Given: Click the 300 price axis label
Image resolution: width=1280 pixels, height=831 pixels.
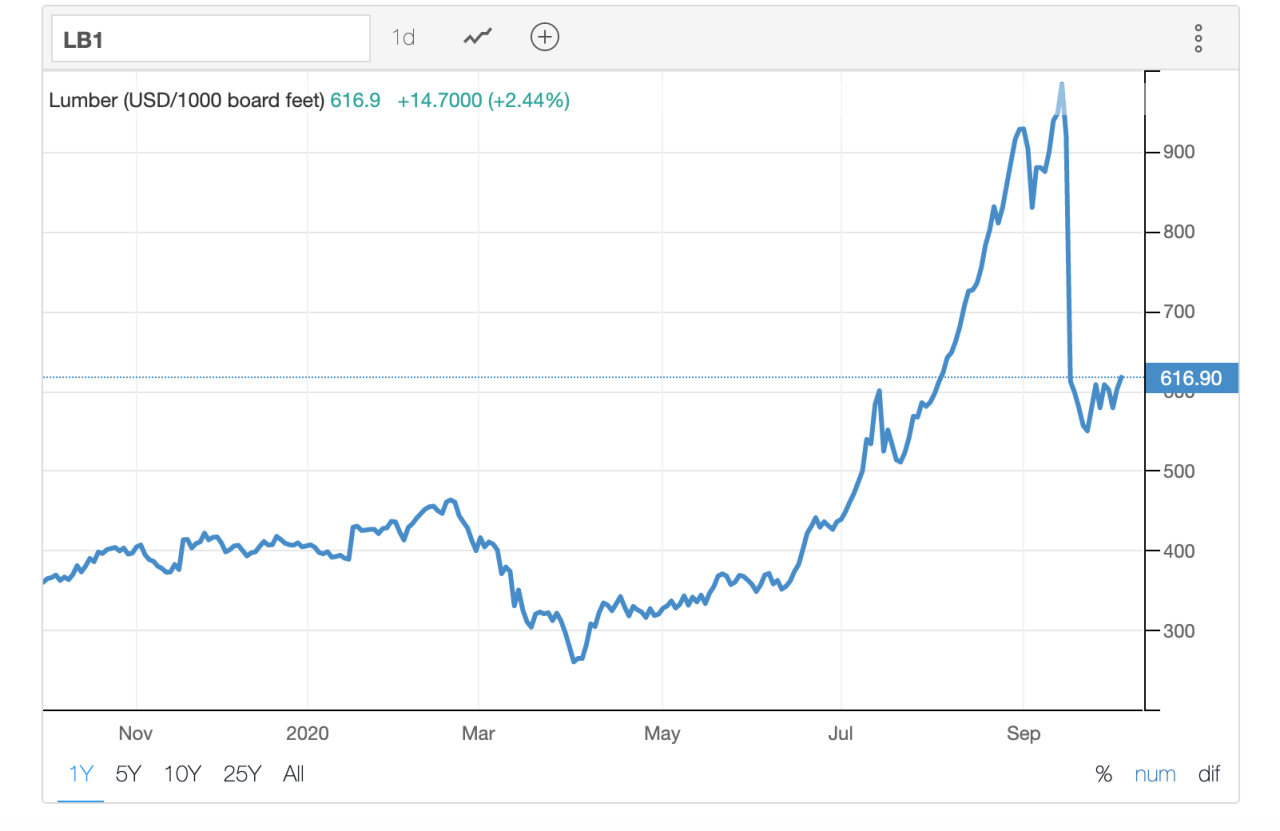Looking at the screenshot, I should (1179, 631).
